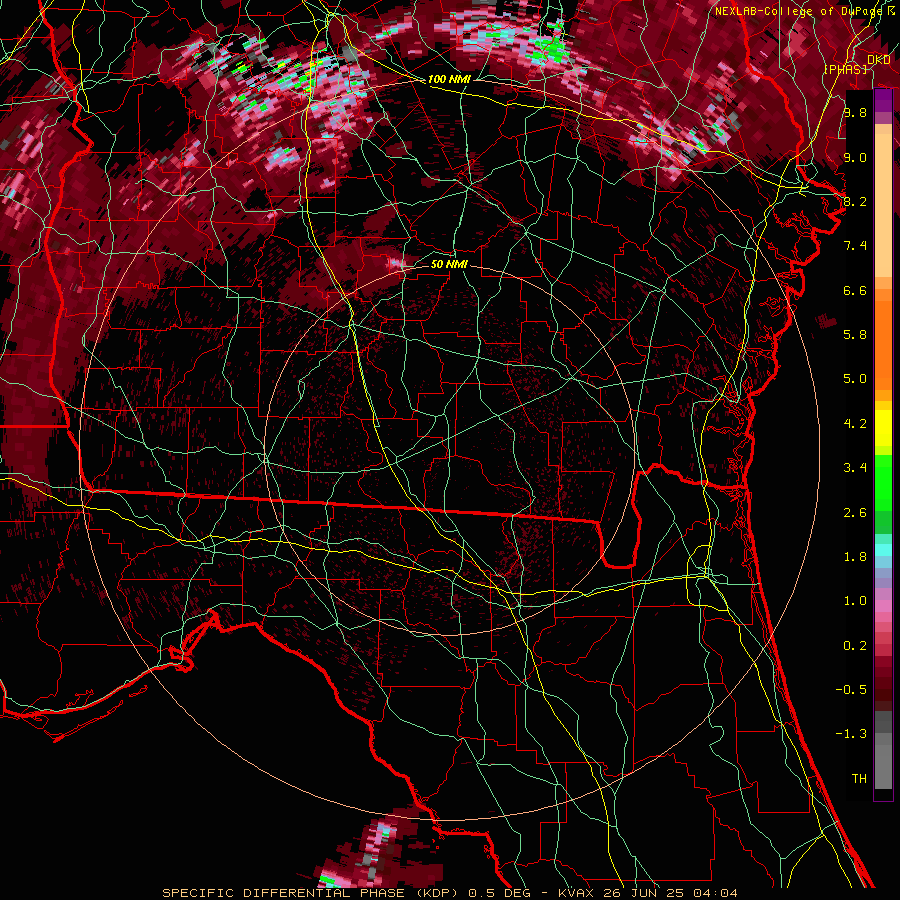Click the '5.0' value on the scale
The image size is (900, 900).
(855, 379)
